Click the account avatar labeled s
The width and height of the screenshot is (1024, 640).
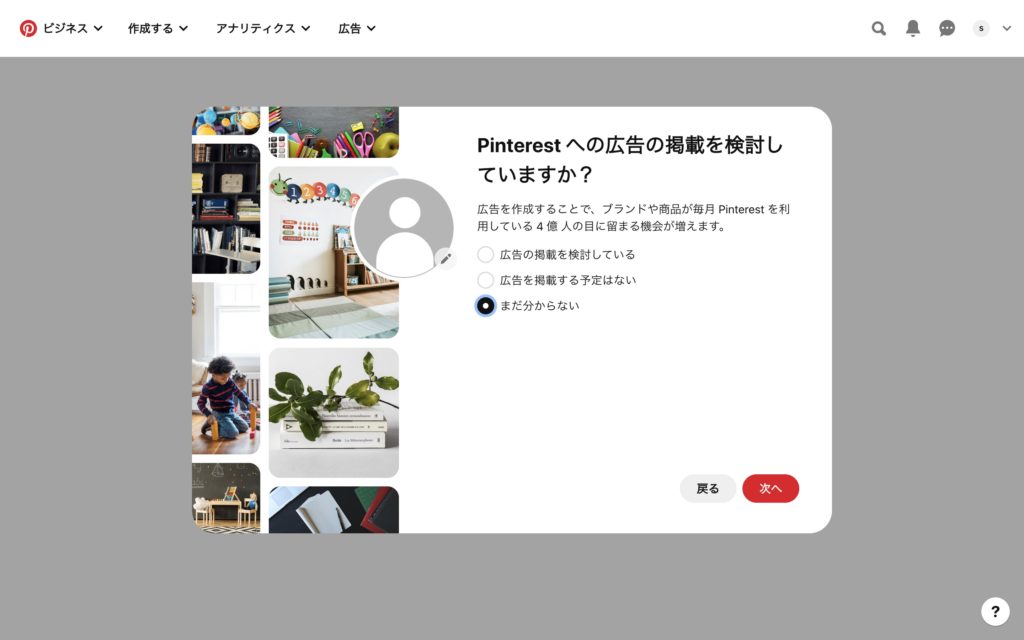980,28
